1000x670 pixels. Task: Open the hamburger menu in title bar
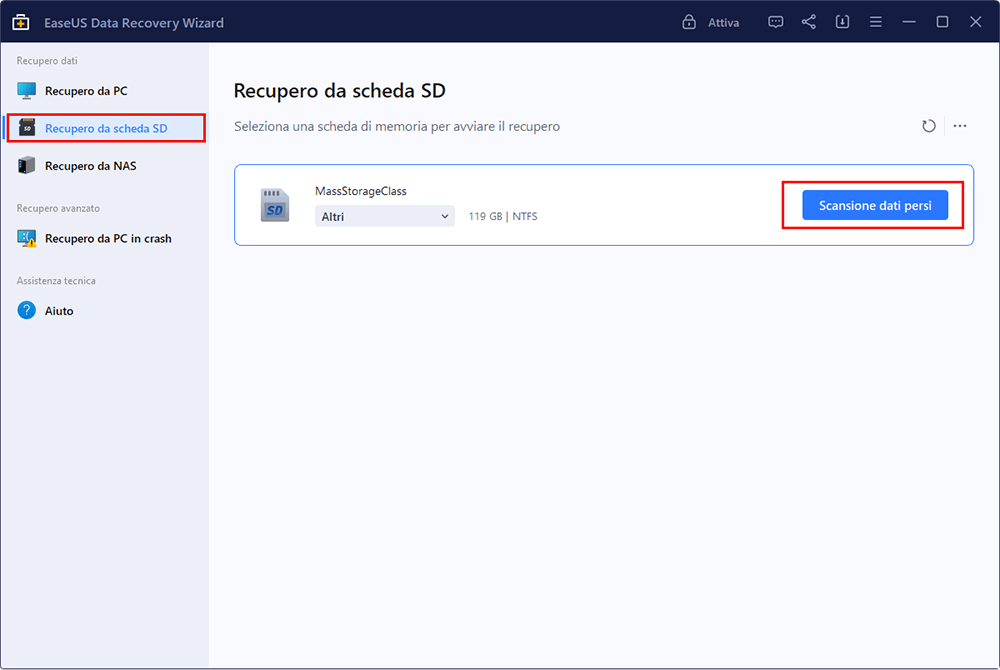[876, 22]
